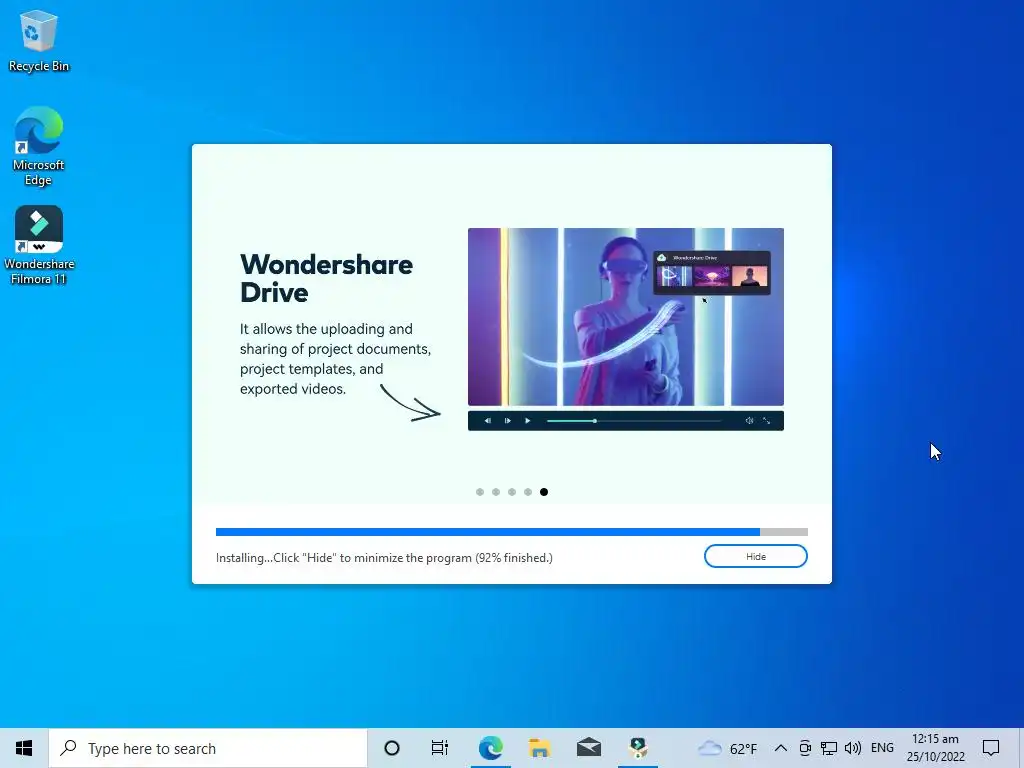The height and width of the screenshot is (768, 1024).
Task: Open the speaker volume tray icon
Action: 852,748
